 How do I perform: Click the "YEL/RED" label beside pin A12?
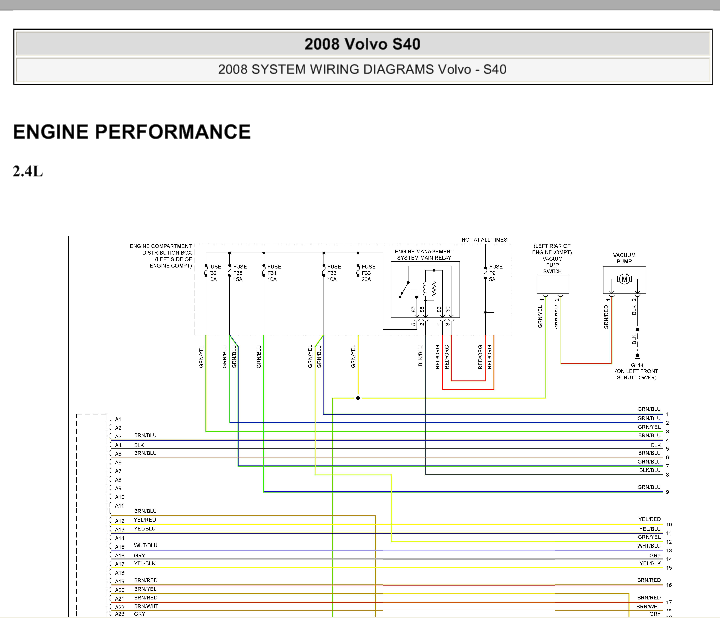point(145,520)
